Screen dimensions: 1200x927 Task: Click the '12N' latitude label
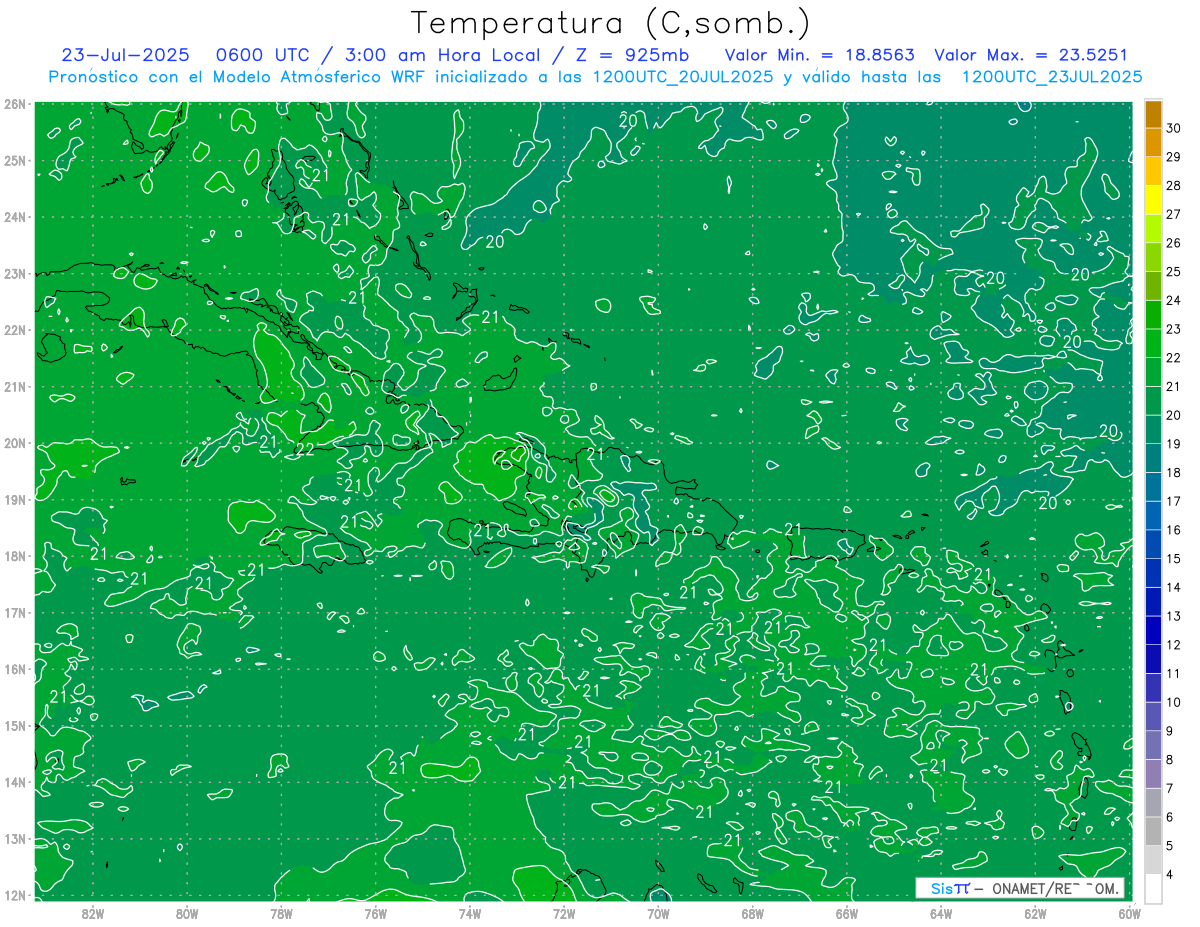click(x=15, y=895)
